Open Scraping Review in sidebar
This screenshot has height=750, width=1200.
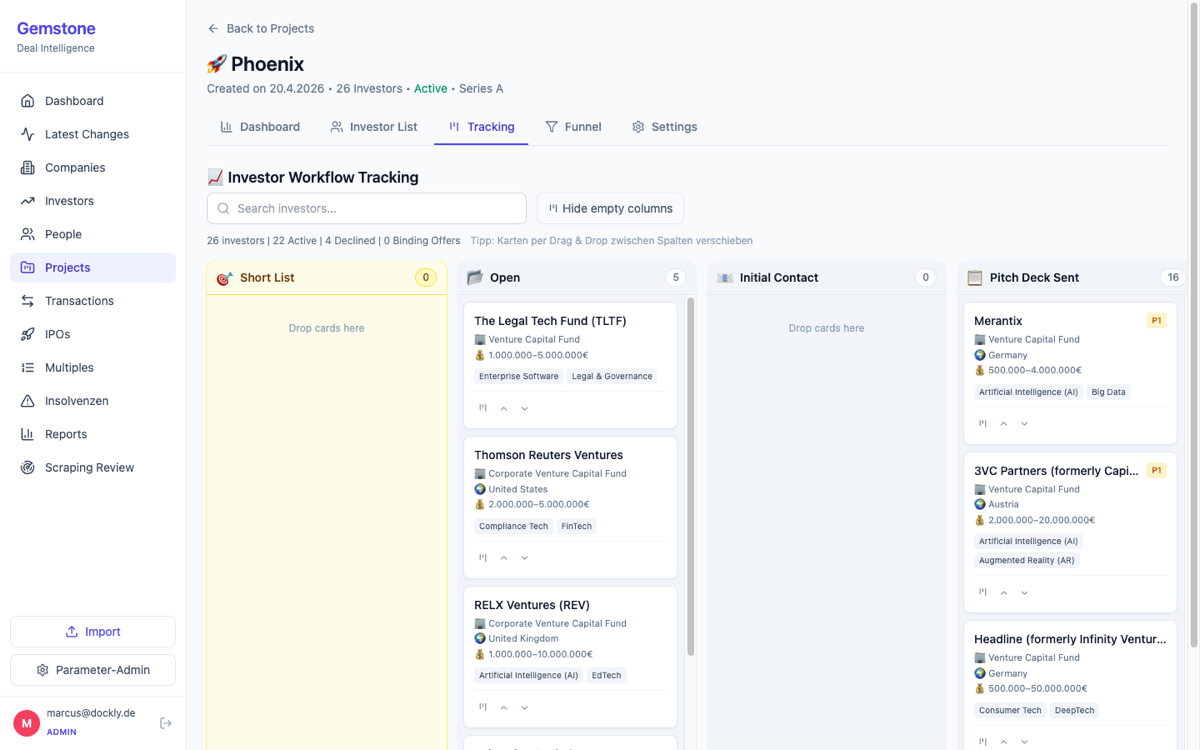click(93, 467)
